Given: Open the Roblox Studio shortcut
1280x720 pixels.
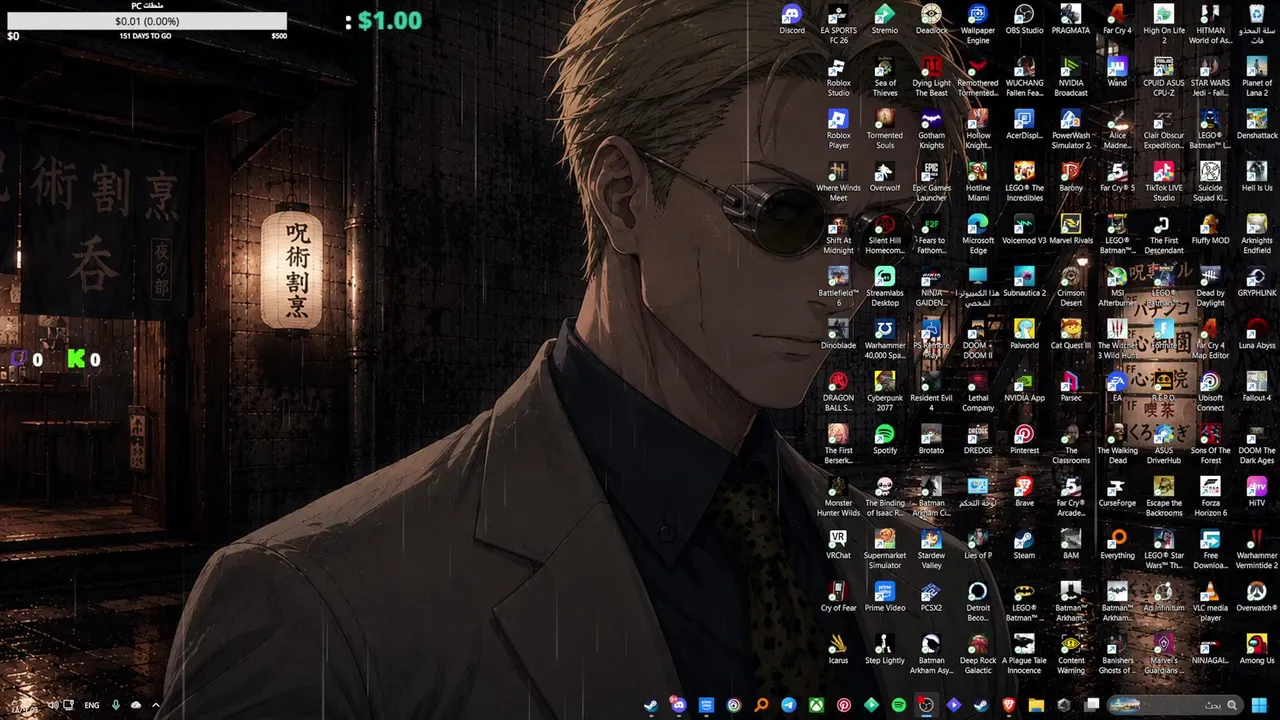Looking at the screenshot, I should point(838,77).
